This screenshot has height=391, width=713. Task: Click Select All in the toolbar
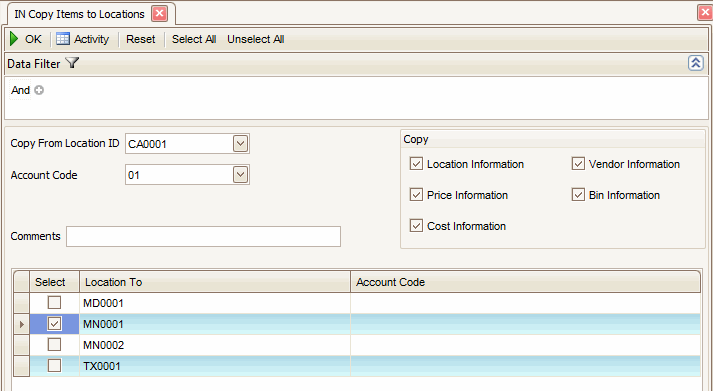(194, 39)
